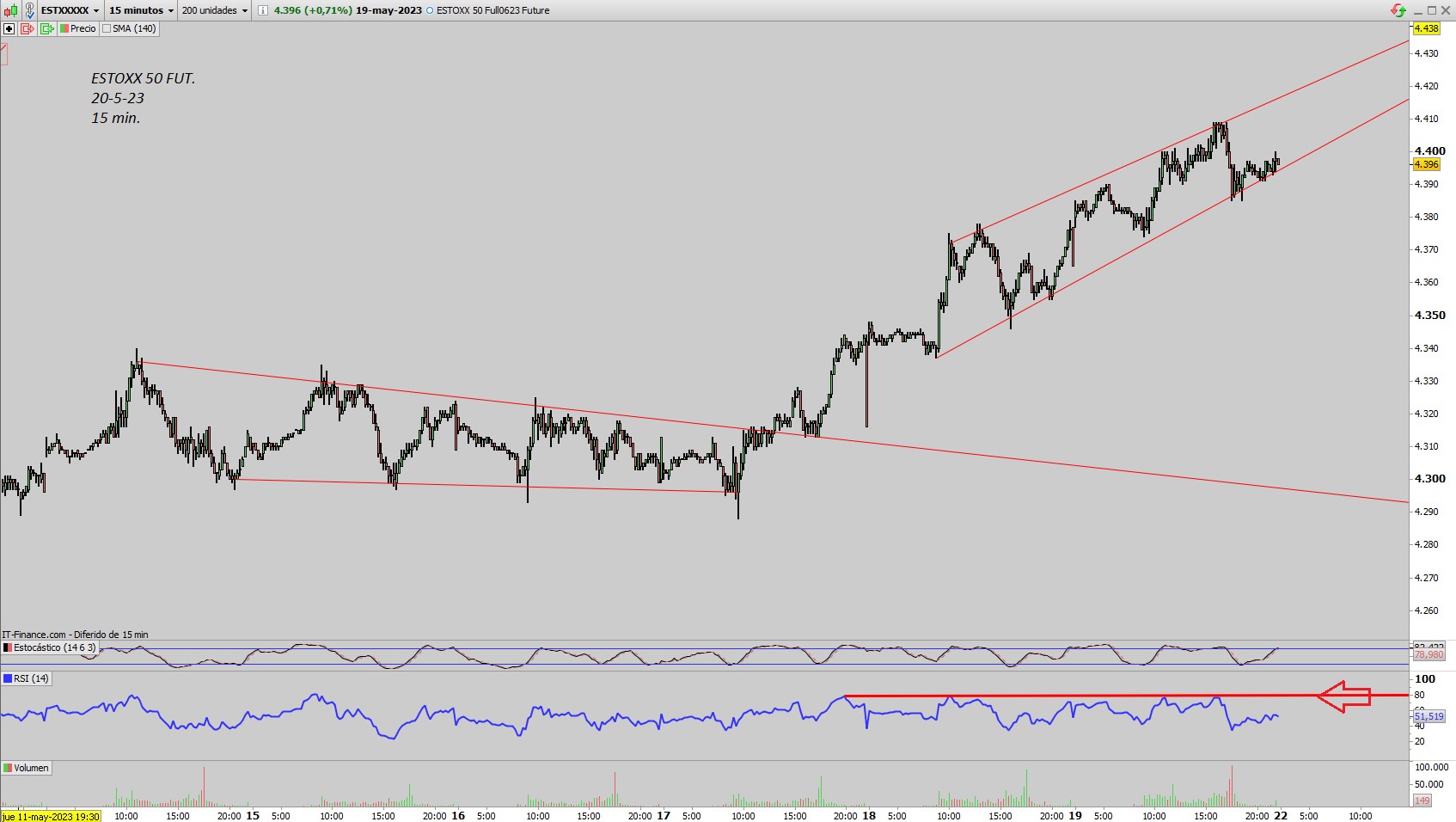This screenshot has height=822, width=1456.
Task: Click the 100.000 volume axis label
Action: pyautogui.click(x=1431, y=767)
